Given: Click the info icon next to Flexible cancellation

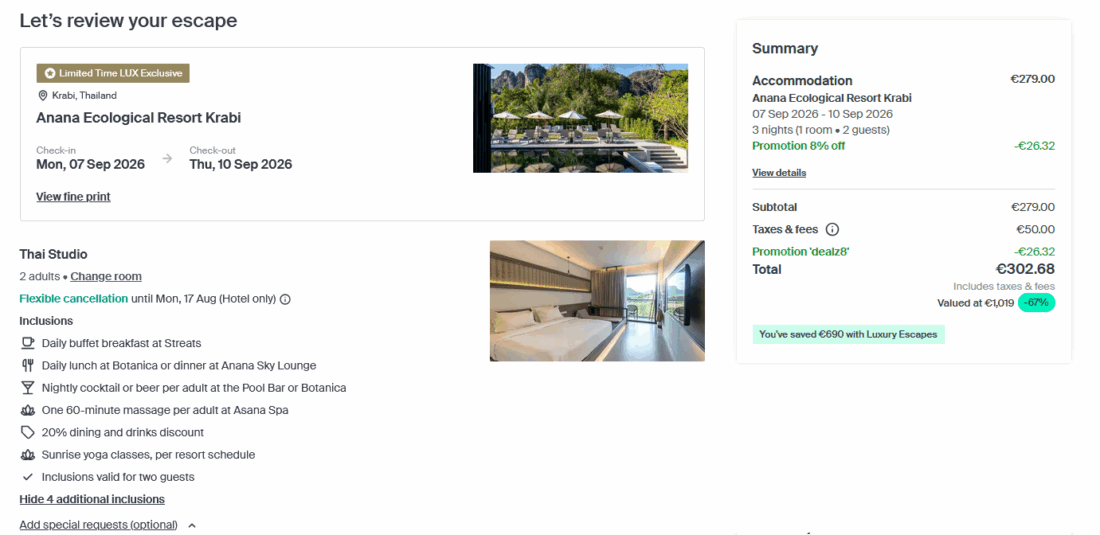Looking at the screenshot, I should coord(285,299).
